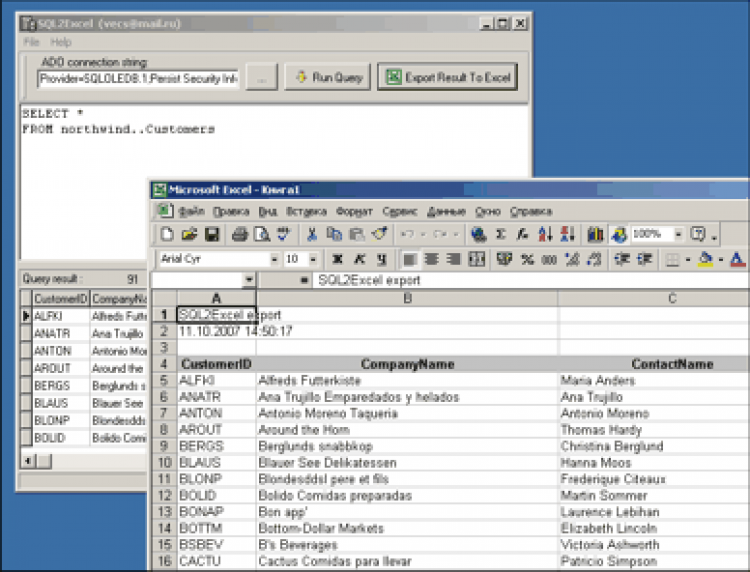Screen dimensions: 750x572
Task: Open the Arial Cyr font dropdown
Action: click(274, 259)
